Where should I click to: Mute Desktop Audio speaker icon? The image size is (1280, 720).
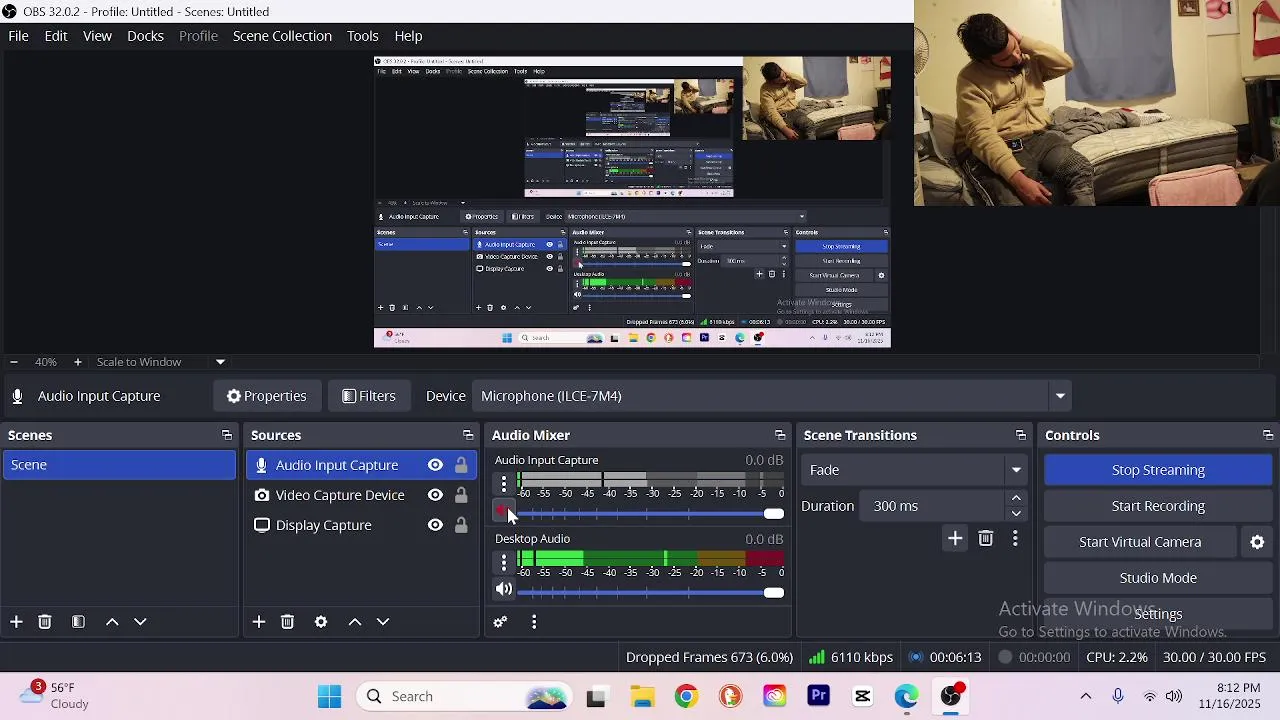(x=504, y=590)
